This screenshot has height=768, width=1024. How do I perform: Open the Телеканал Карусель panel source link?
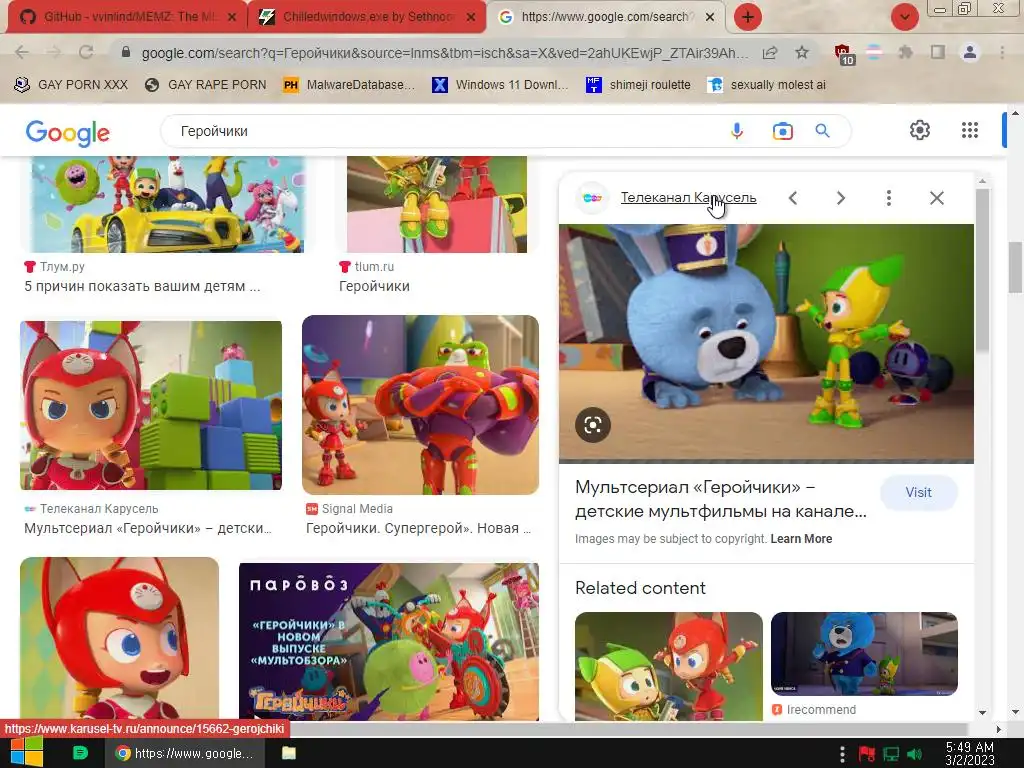[688, 197]
